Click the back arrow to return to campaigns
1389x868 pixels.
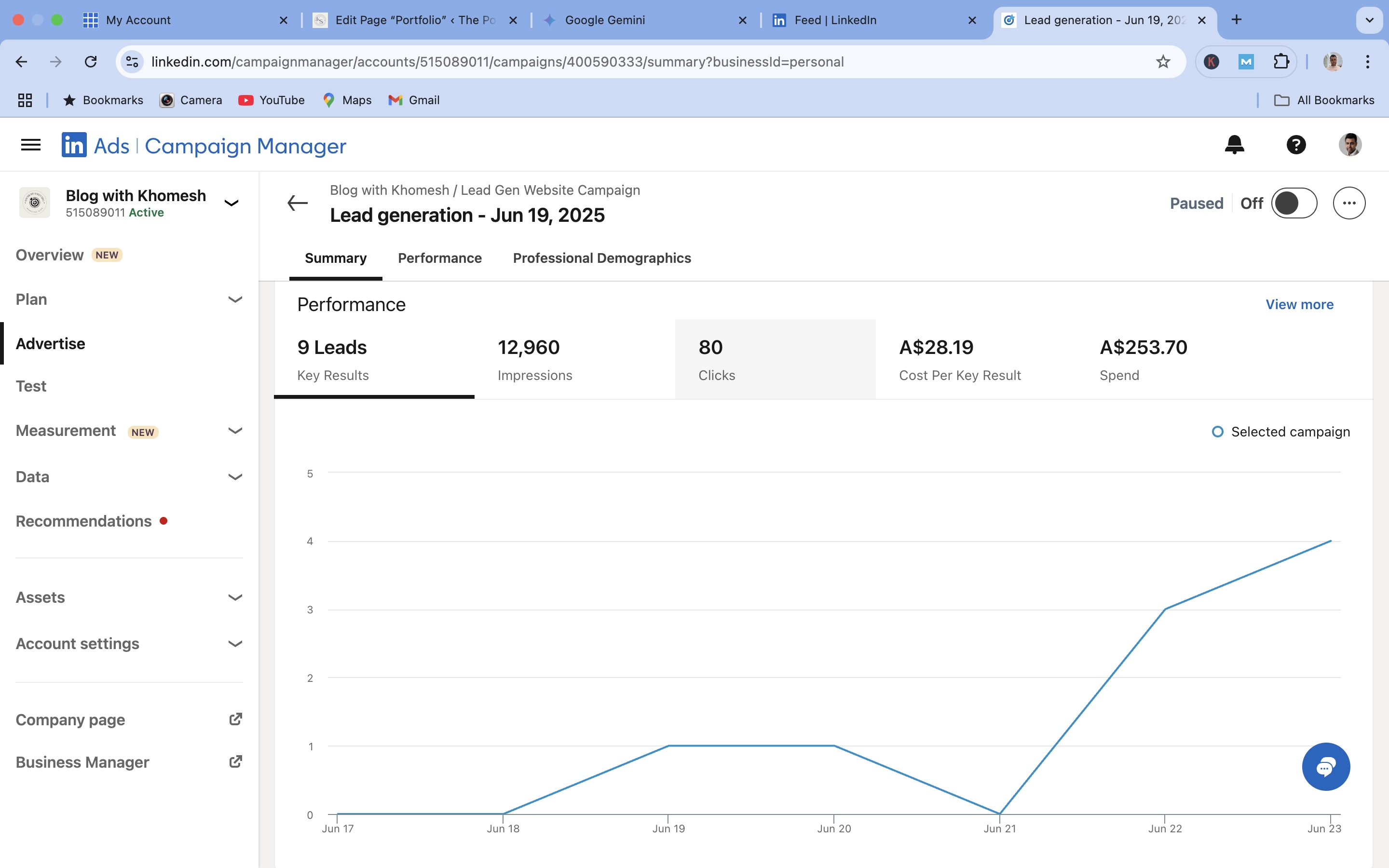coord(297,203)
